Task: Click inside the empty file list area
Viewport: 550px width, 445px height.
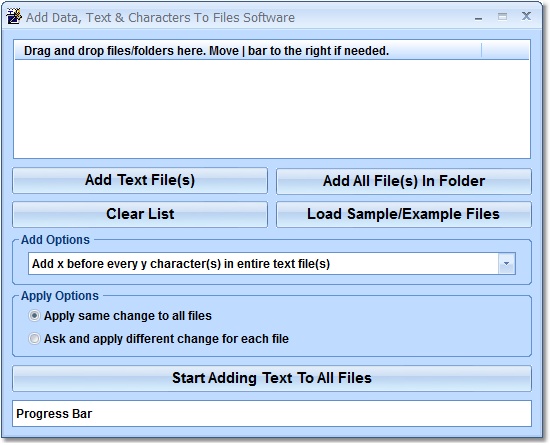Action: click(x=272, y=109)
